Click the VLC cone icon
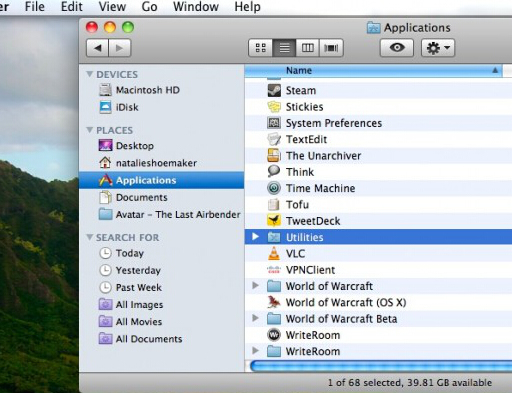The width and height of the screenshot is (512, 393). click(274, 253)
